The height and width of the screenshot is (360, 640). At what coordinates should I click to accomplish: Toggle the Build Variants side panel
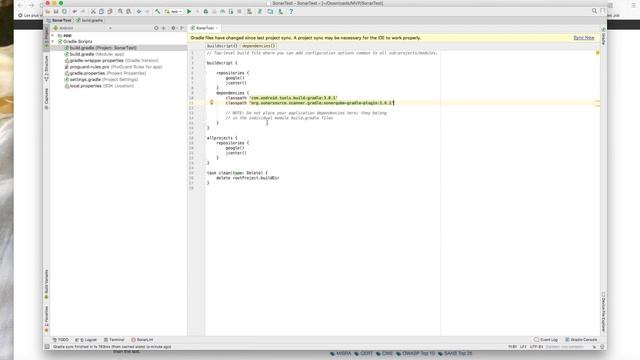(x=46, y=284)
